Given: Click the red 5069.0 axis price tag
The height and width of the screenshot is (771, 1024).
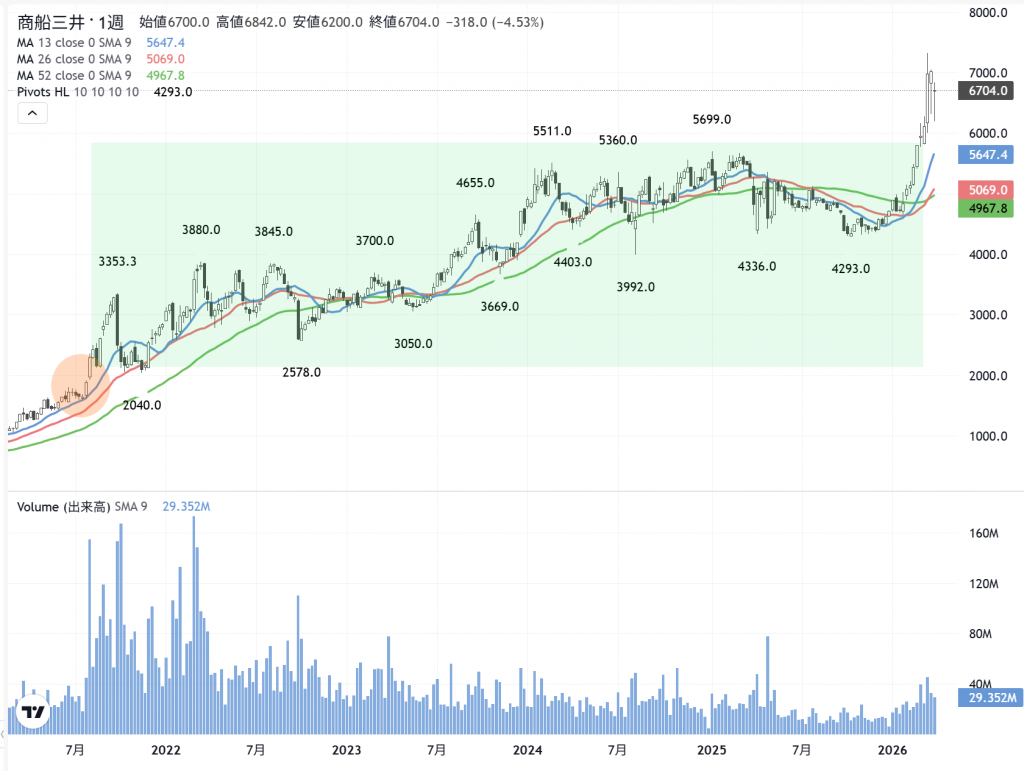Looking at the screenshot, I should [985, 190].
